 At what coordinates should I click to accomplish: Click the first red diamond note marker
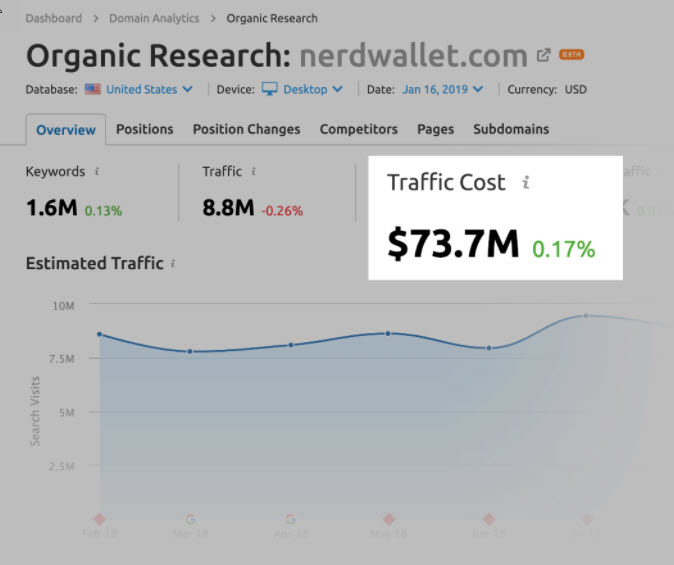100,519
